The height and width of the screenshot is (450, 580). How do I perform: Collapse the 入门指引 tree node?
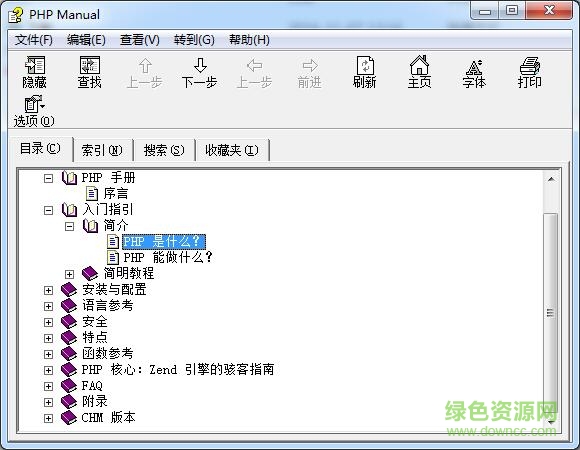[48, 210]
